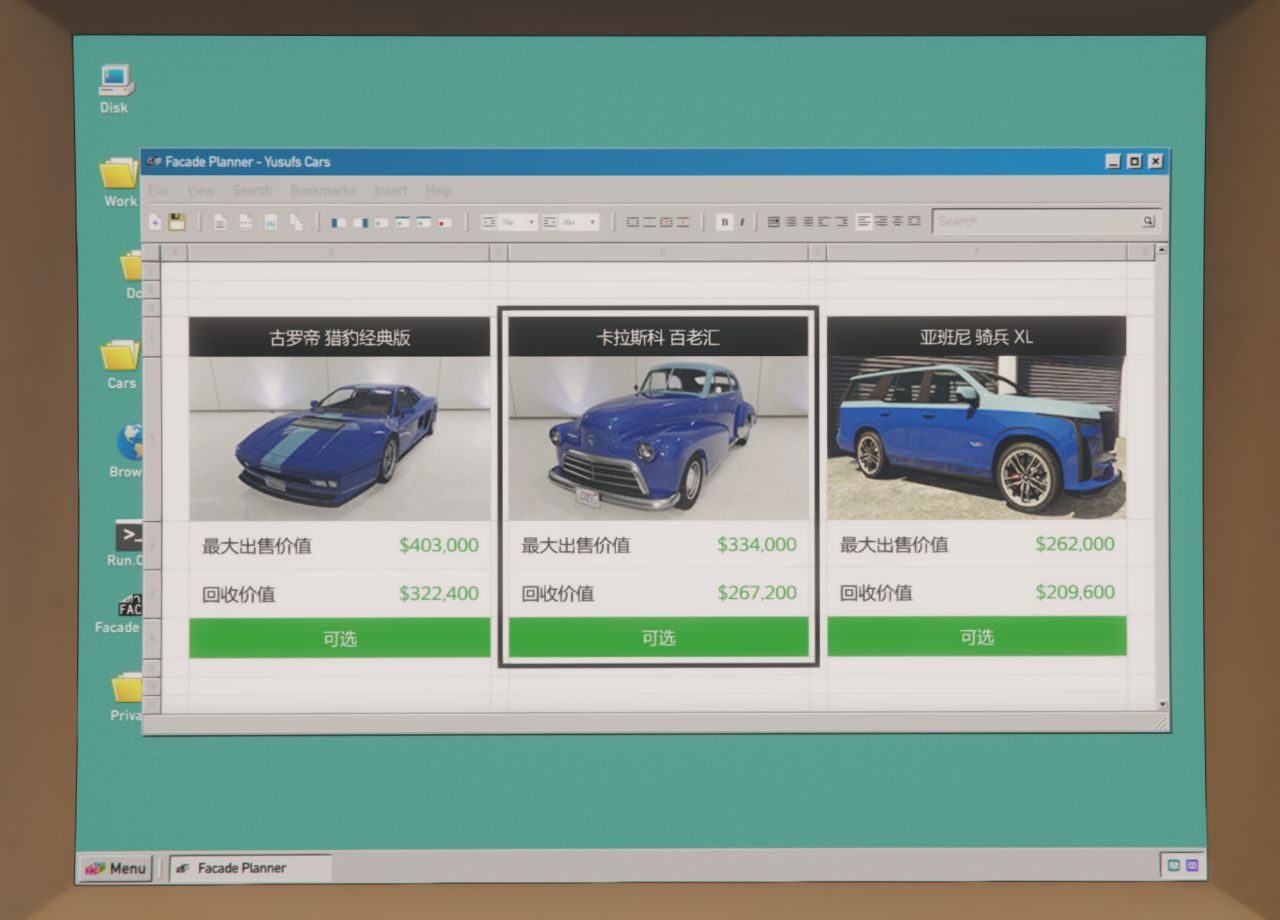Click the $334,000 max sale value
Screen dimensions: 1280x920
[757, 544]
